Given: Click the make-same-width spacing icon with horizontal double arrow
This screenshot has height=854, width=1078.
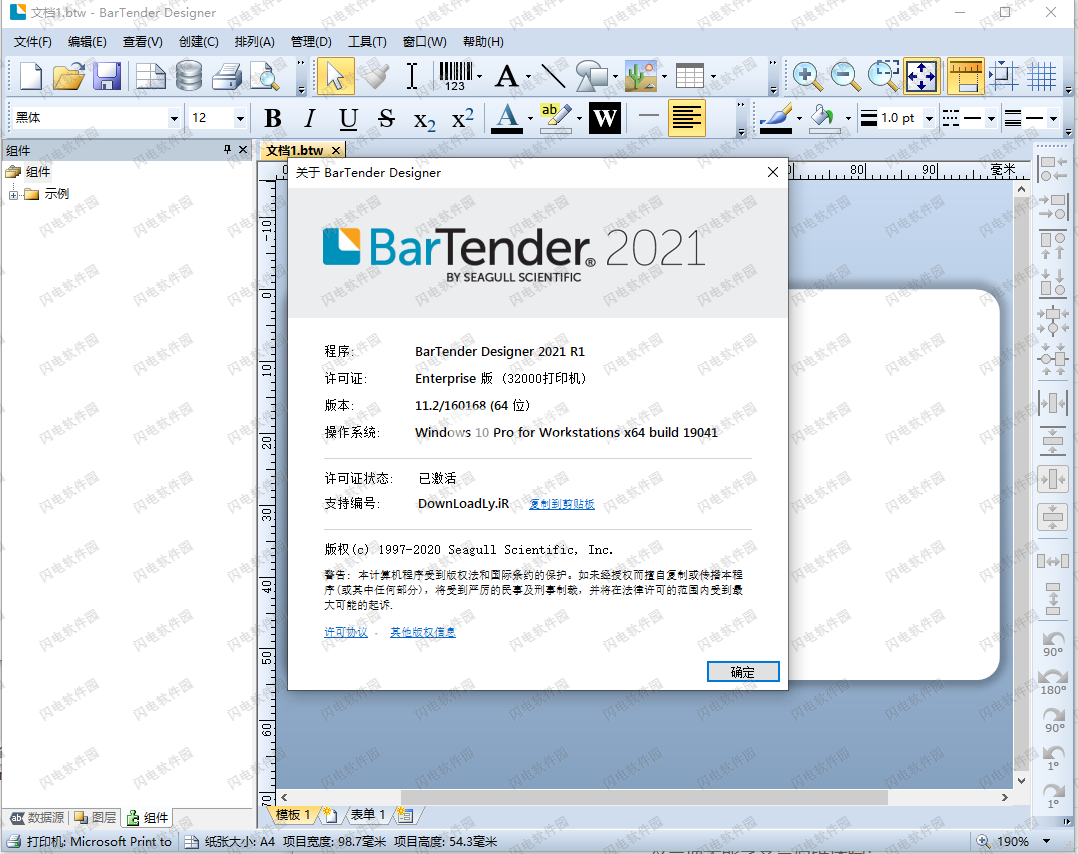Looking at the screenshot, I should (x=1053, y=561).
